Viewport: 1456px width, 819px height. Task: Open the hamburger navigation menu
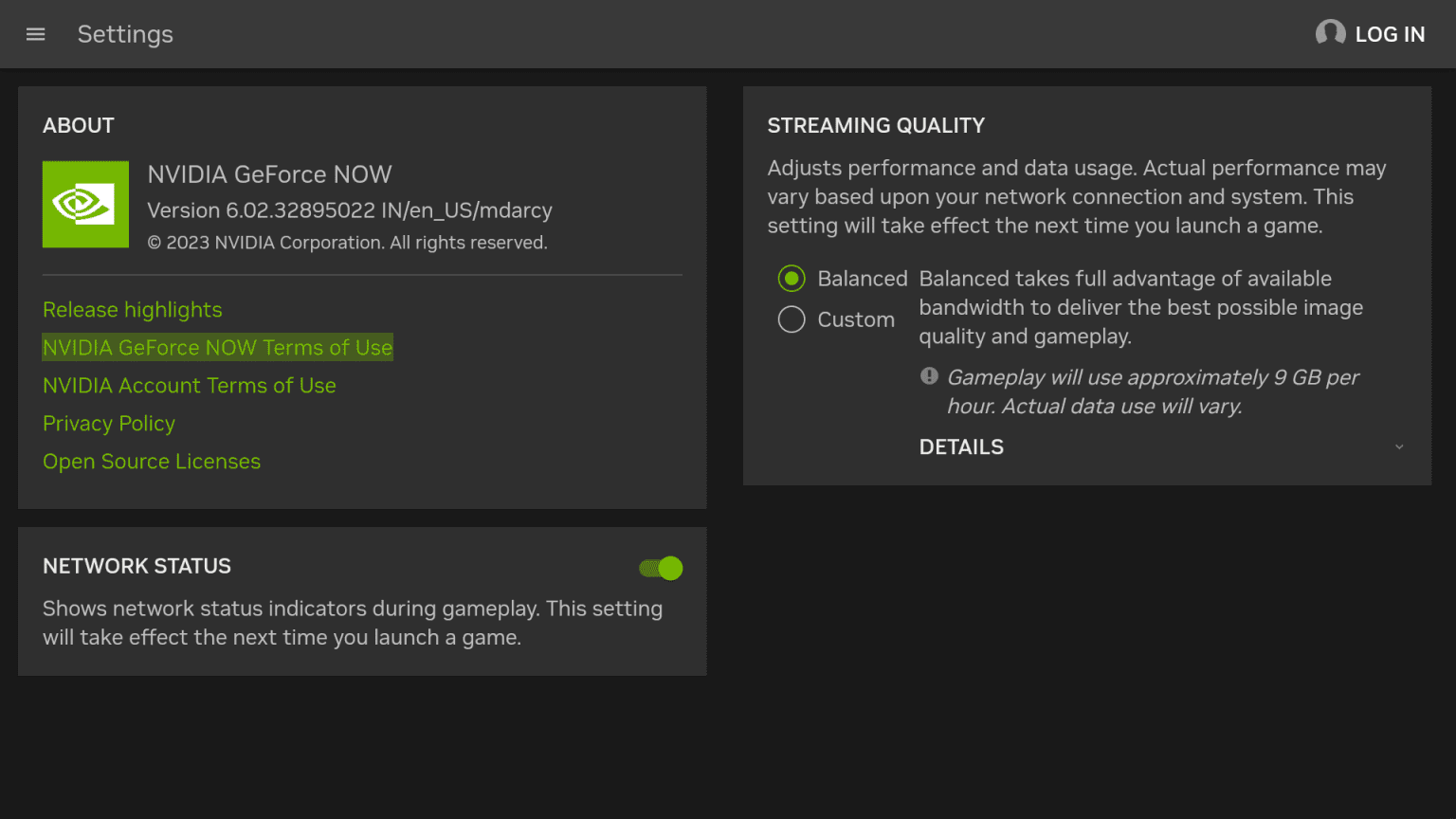coord(35,34)
